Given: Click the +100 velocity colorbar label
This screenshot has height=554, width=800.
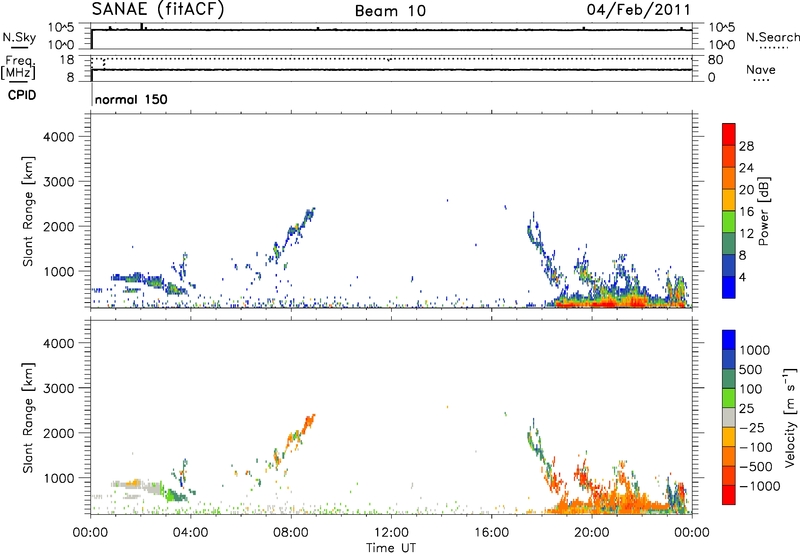Looking at the screenshot, I should coord(751,389).
